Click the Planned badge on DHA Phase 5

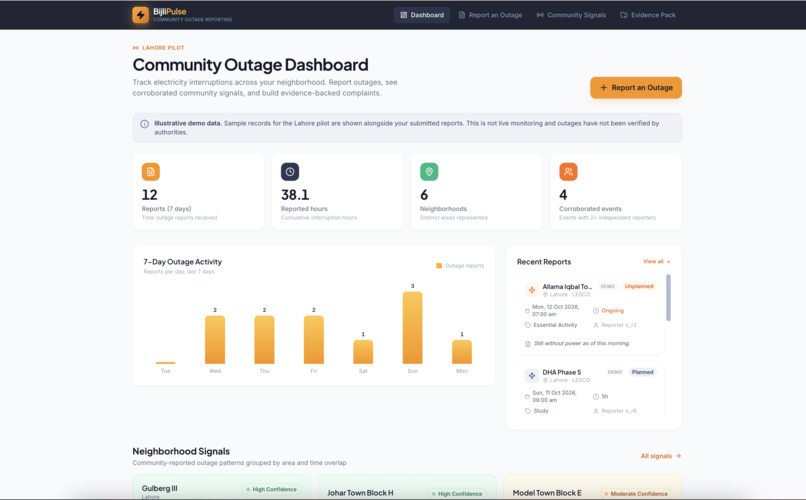tap(643, 372)
